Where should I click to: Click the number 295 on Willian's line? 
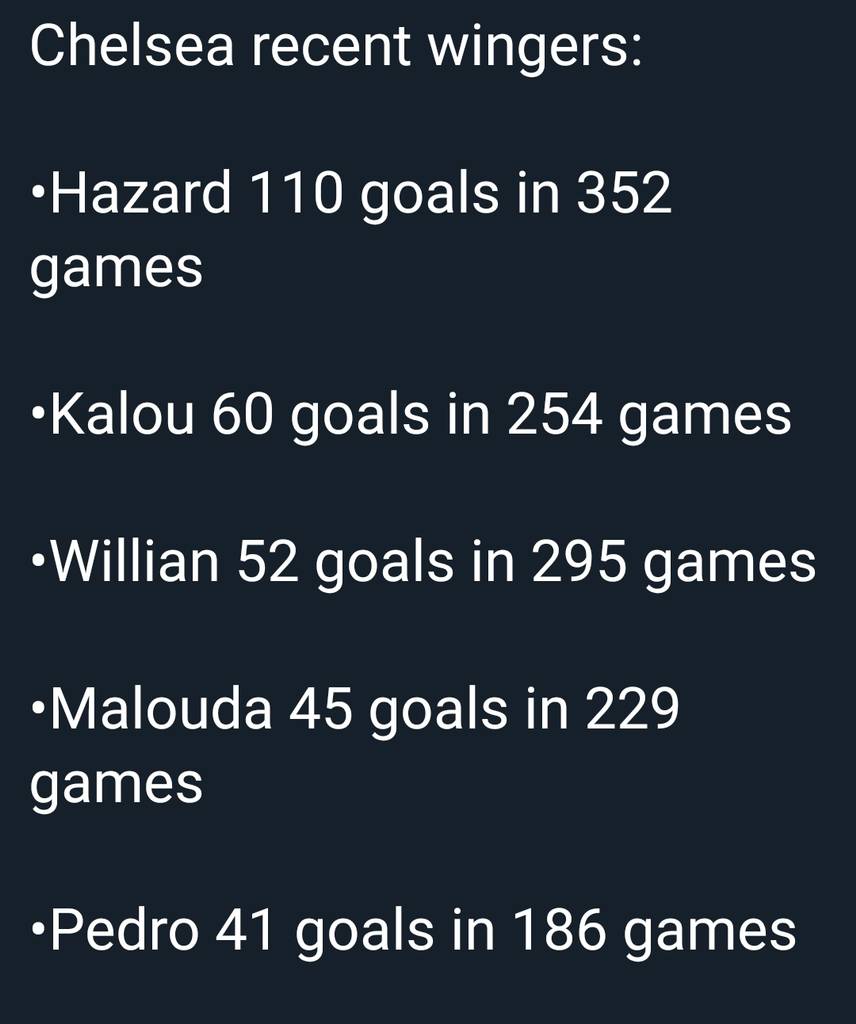coord(579,562)
